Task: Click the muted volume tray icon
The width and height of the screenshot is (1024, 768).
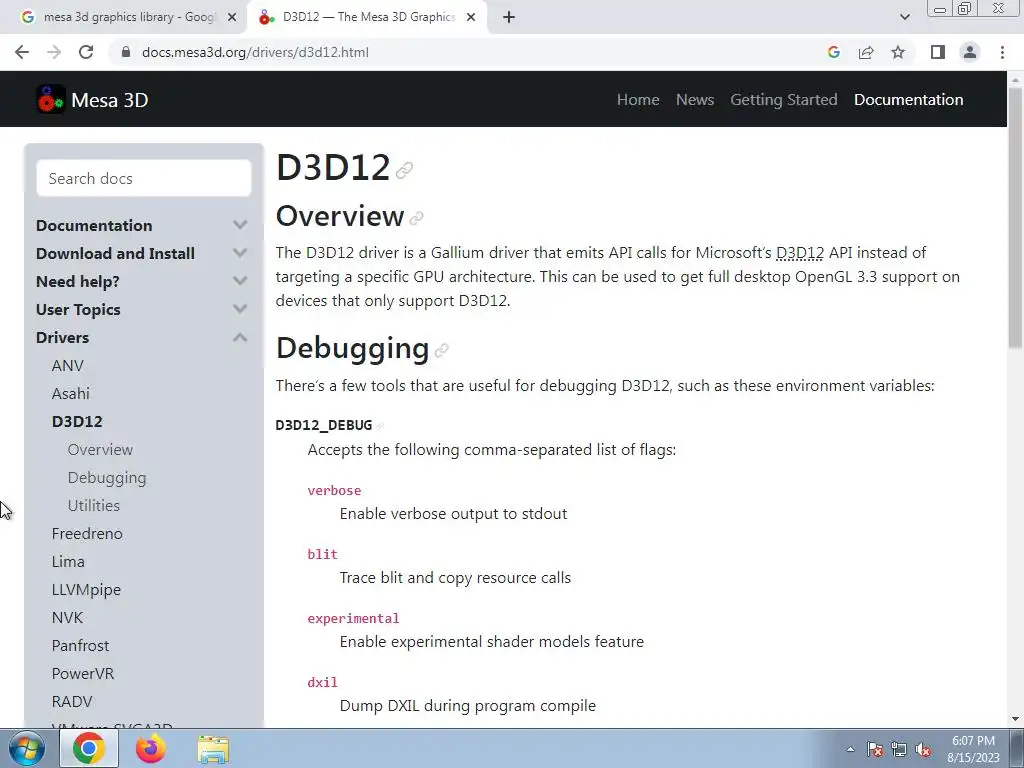Action: 923,749
